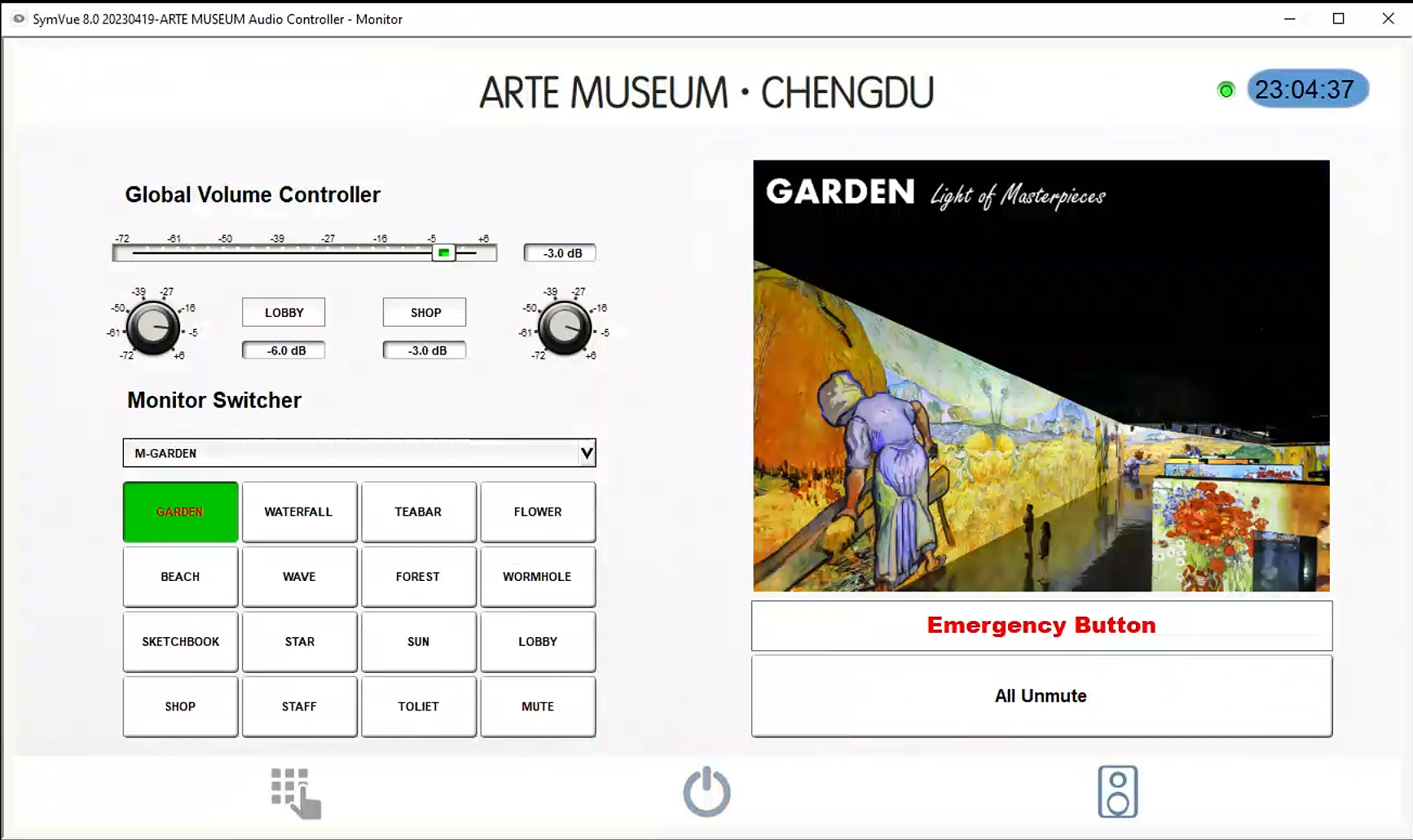Toggle the WAVE monitor button
Image resolution: width=1413 pixels, height=840 pixels.
coord(299,577)
